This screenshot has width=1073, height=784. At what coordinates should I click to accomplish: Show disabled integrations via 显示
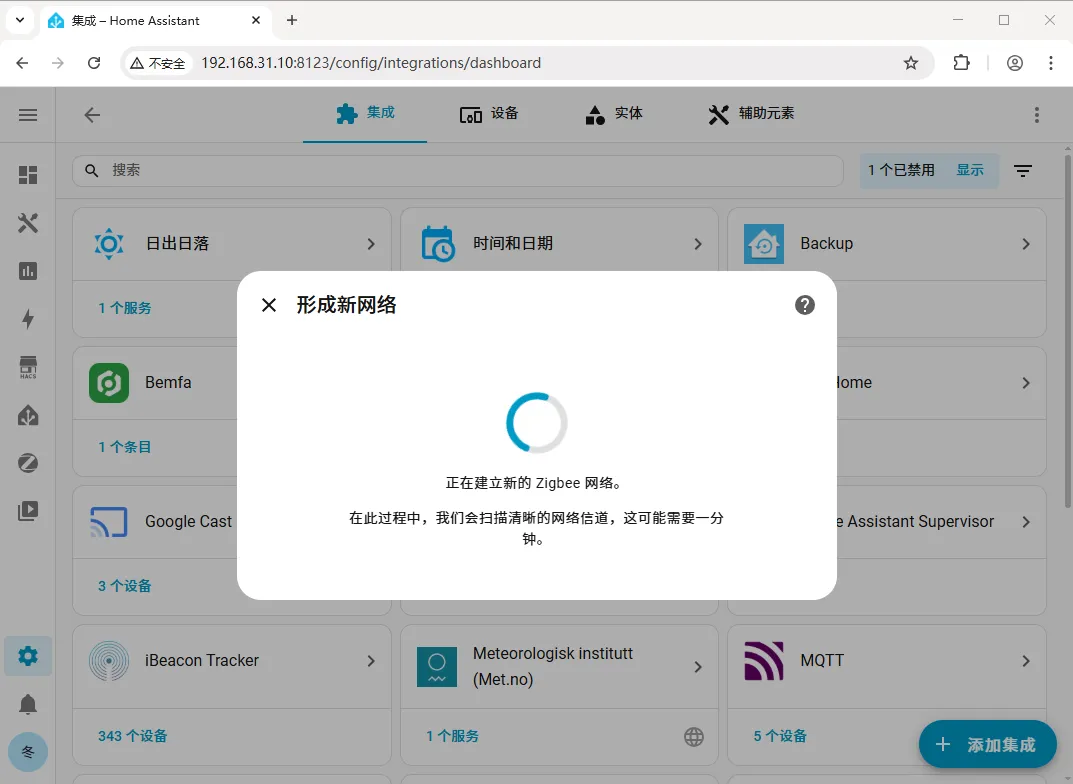click(970, 170)
